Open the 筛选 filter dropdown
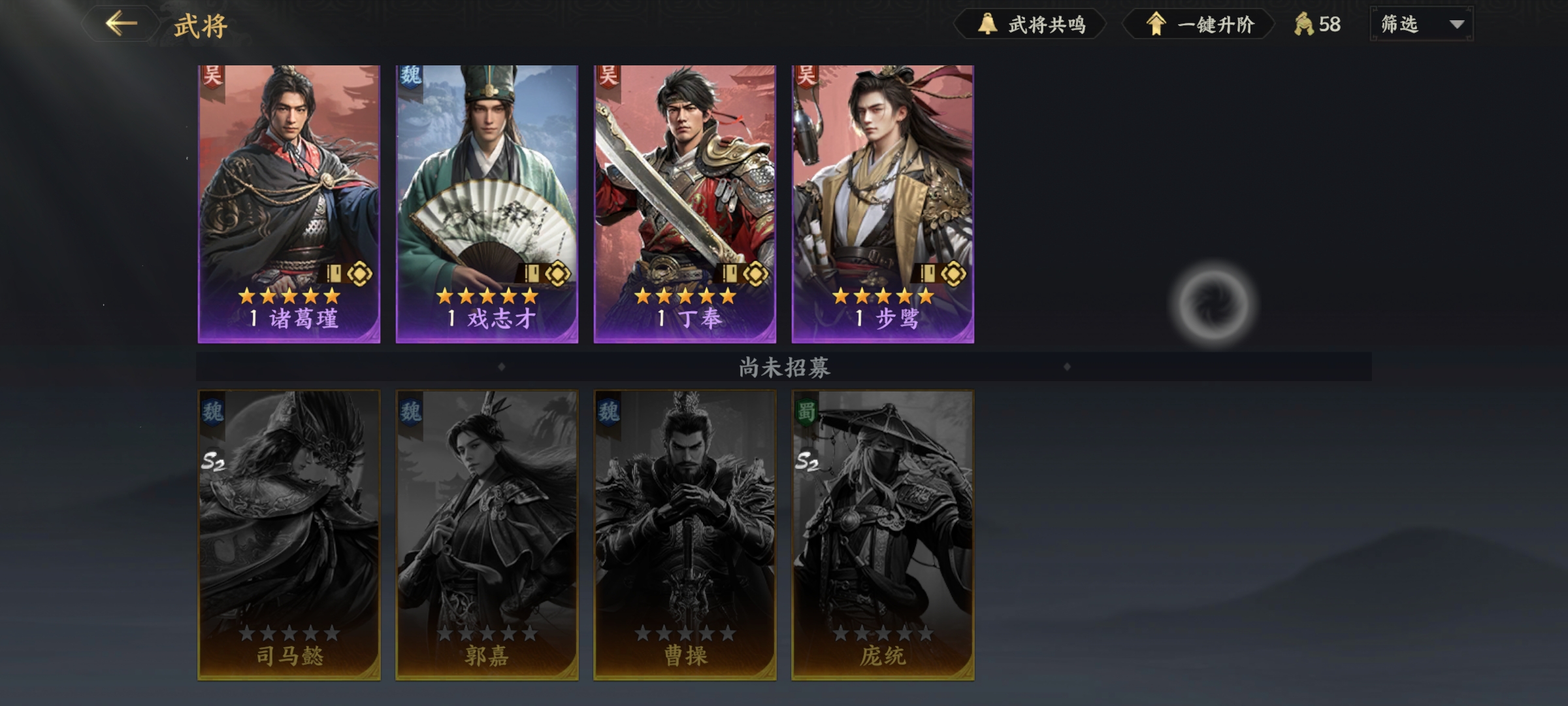The image size is (1568, 706). (x=1422, y=24)
